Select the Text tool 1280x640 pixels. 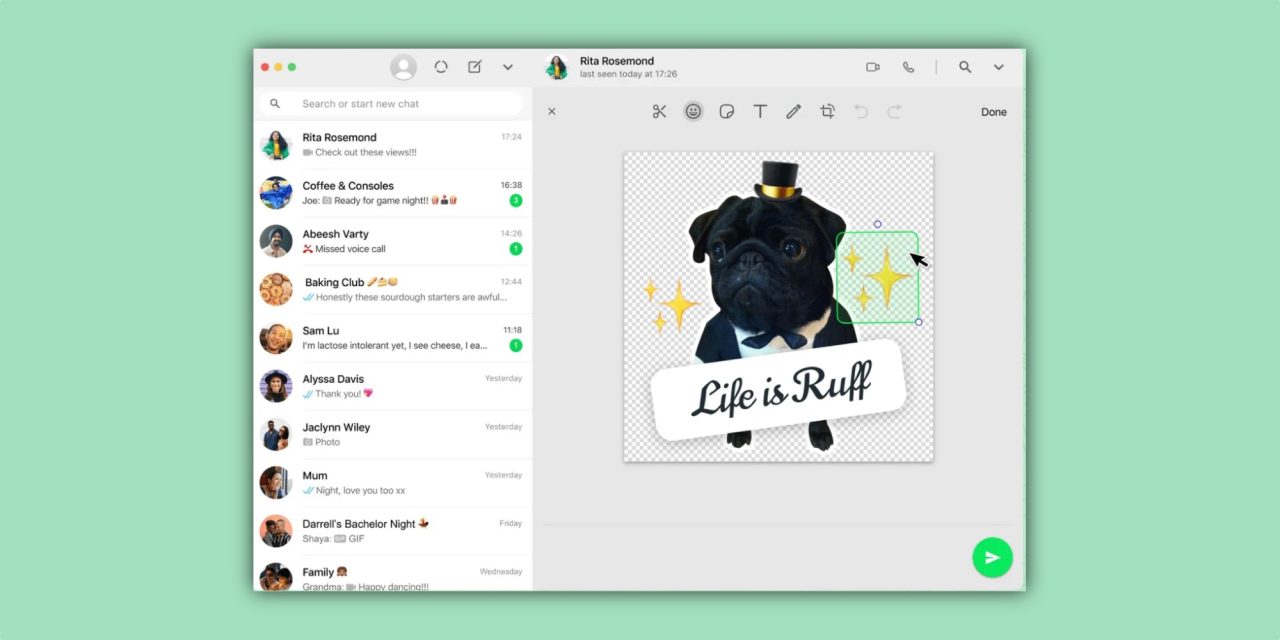click(760, 112)
